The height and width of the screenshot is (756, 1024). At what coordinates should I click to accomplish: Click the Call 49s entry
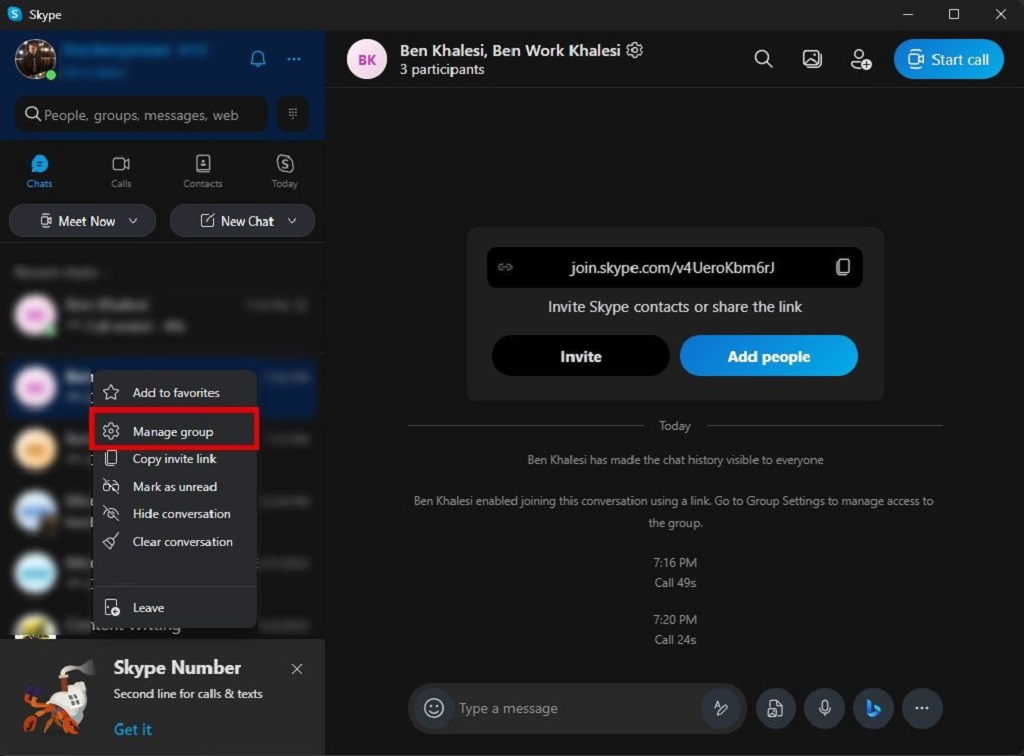[x=675, y=583]
